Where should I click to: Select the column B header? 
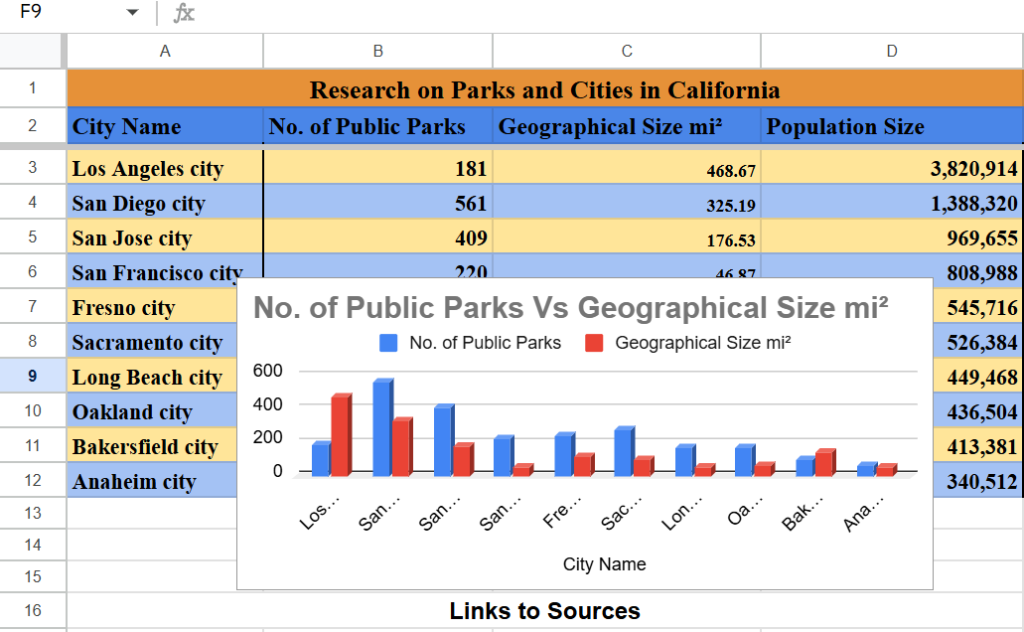pos(378,51)
